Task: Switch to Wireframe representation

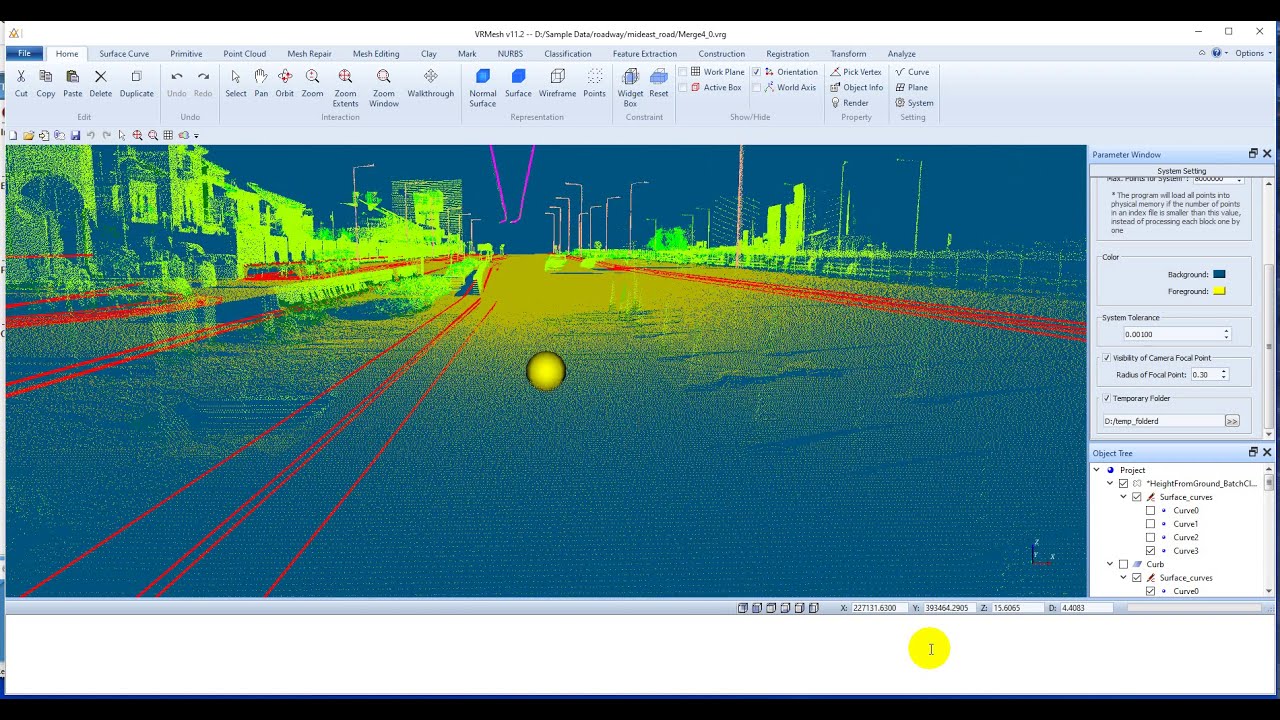Action: [x=558, y=82]
